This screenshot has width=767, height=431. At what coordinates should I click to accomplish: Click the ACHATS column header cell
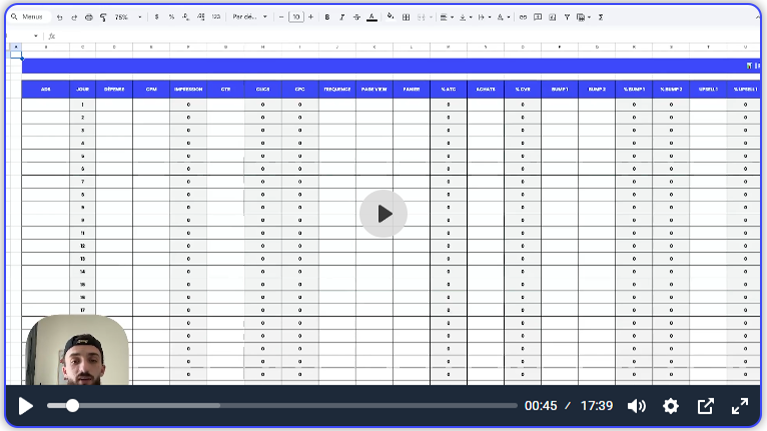click(486, 89)
